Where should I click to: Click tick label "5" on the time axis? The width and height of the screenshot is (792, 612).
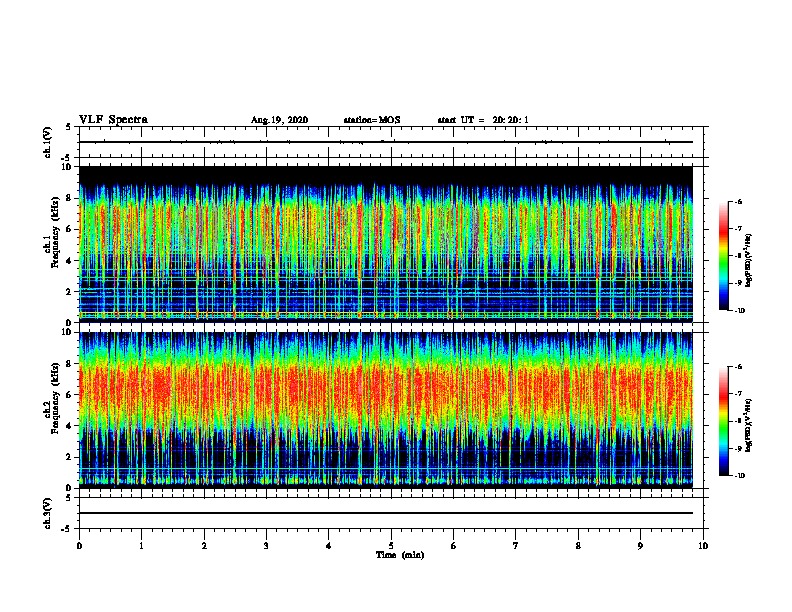point(391,546)
